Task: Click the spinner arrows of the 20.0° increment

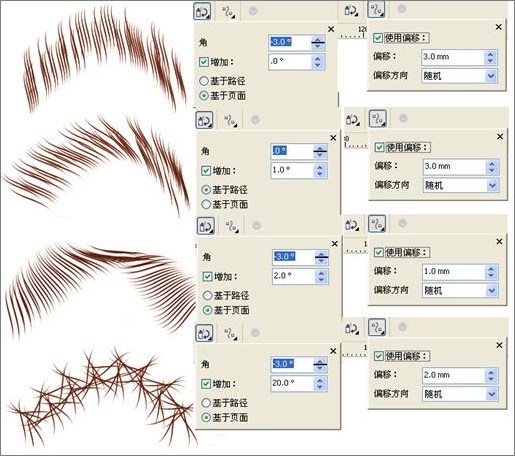Action: point(320,383)
